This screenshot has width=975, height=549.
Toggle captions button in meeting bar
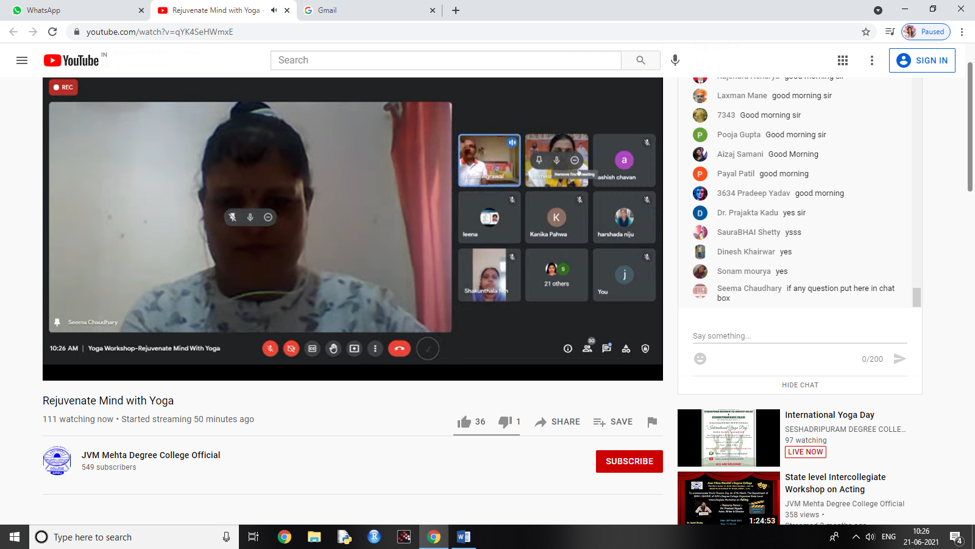[312, 349]
